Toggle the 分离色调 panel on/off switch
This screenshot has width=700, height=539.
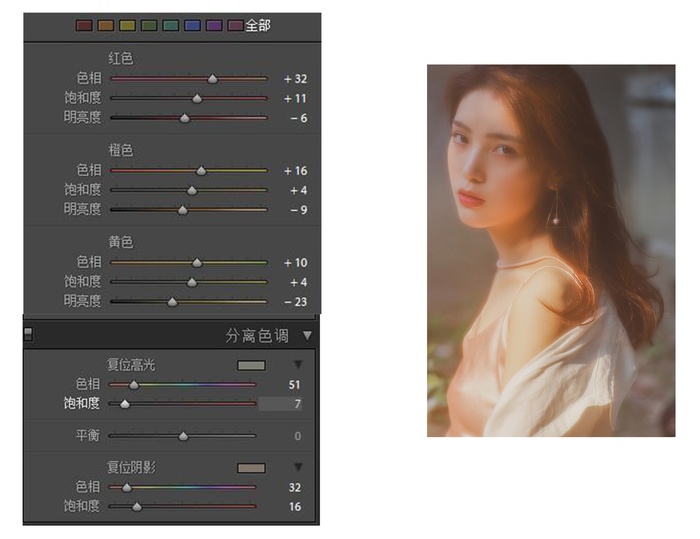[28, 334]
